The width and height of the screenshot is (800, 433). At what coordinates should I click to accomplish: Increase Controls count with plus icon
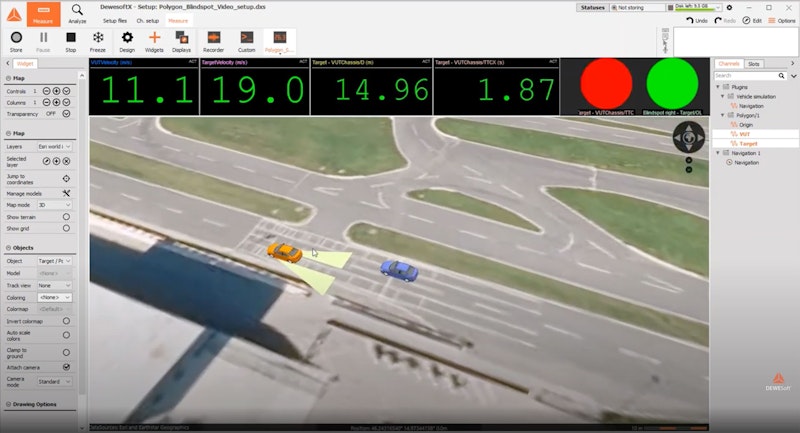(57, 91)
